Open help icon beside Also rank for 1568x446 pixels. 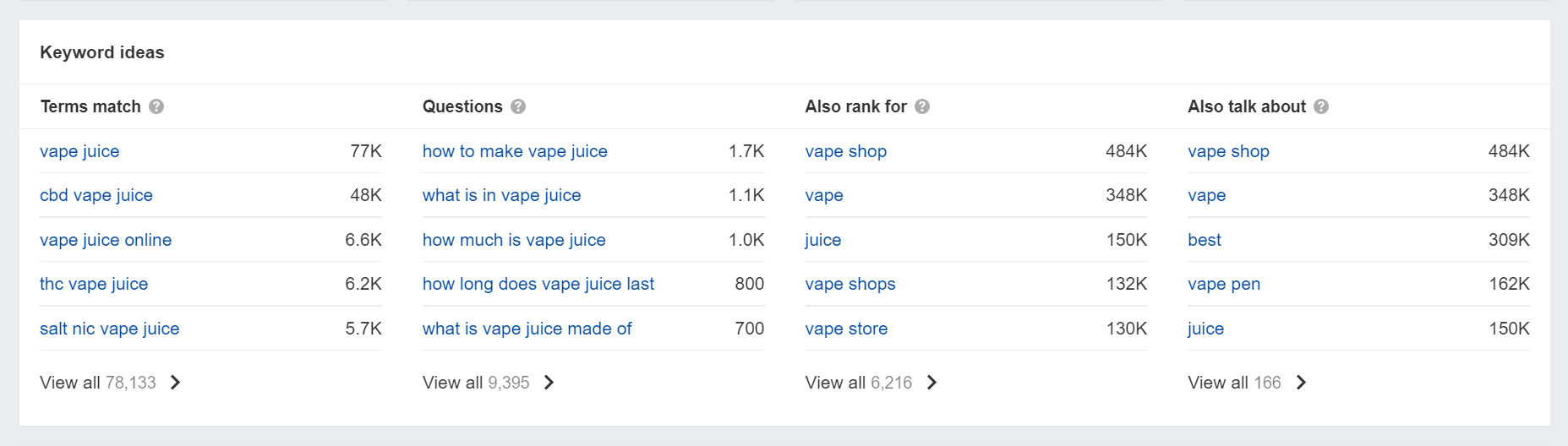[x=922, y=106]
